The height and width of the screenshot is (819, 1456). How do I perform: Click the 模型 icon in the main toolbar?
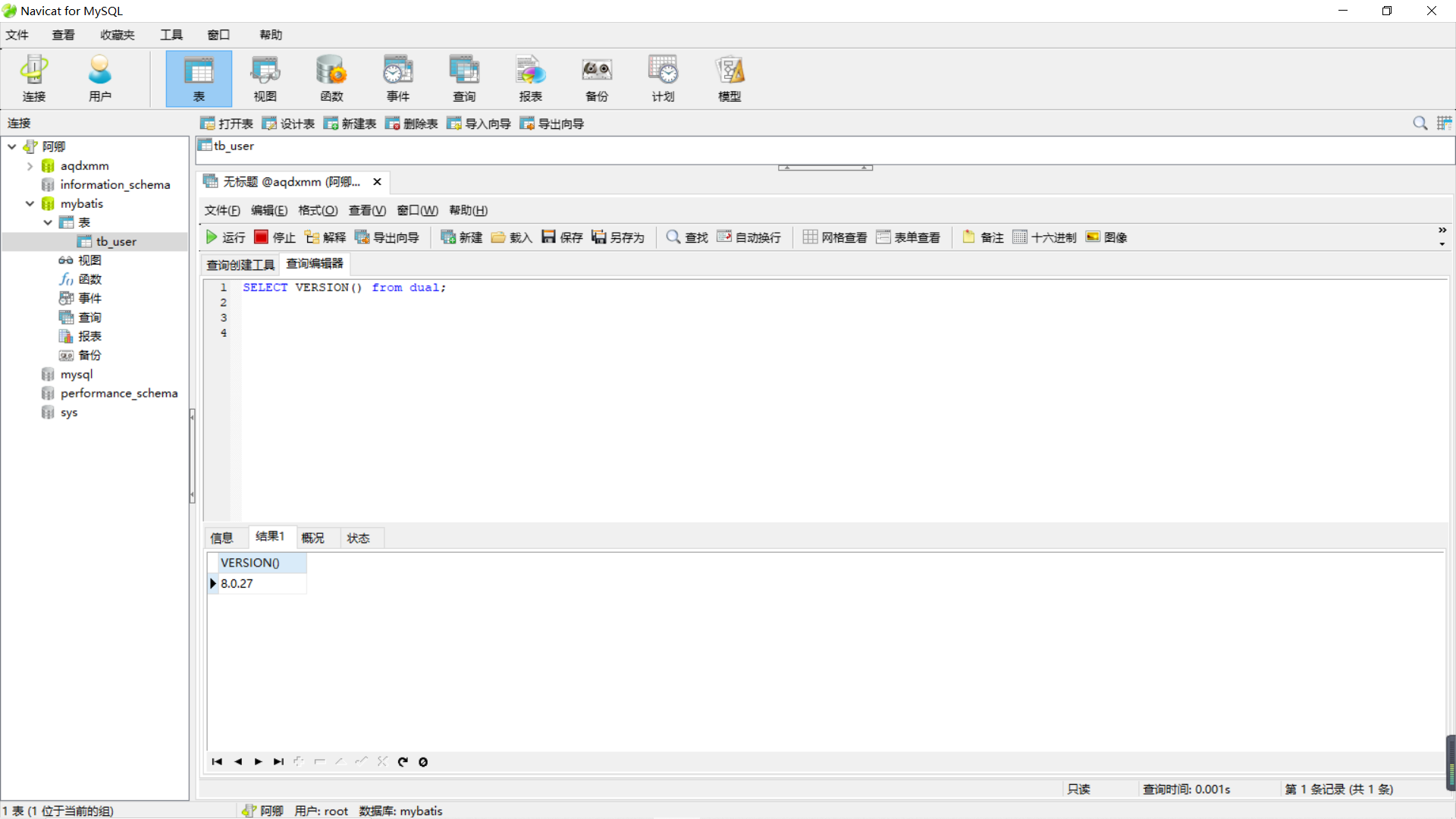point(729,78)
